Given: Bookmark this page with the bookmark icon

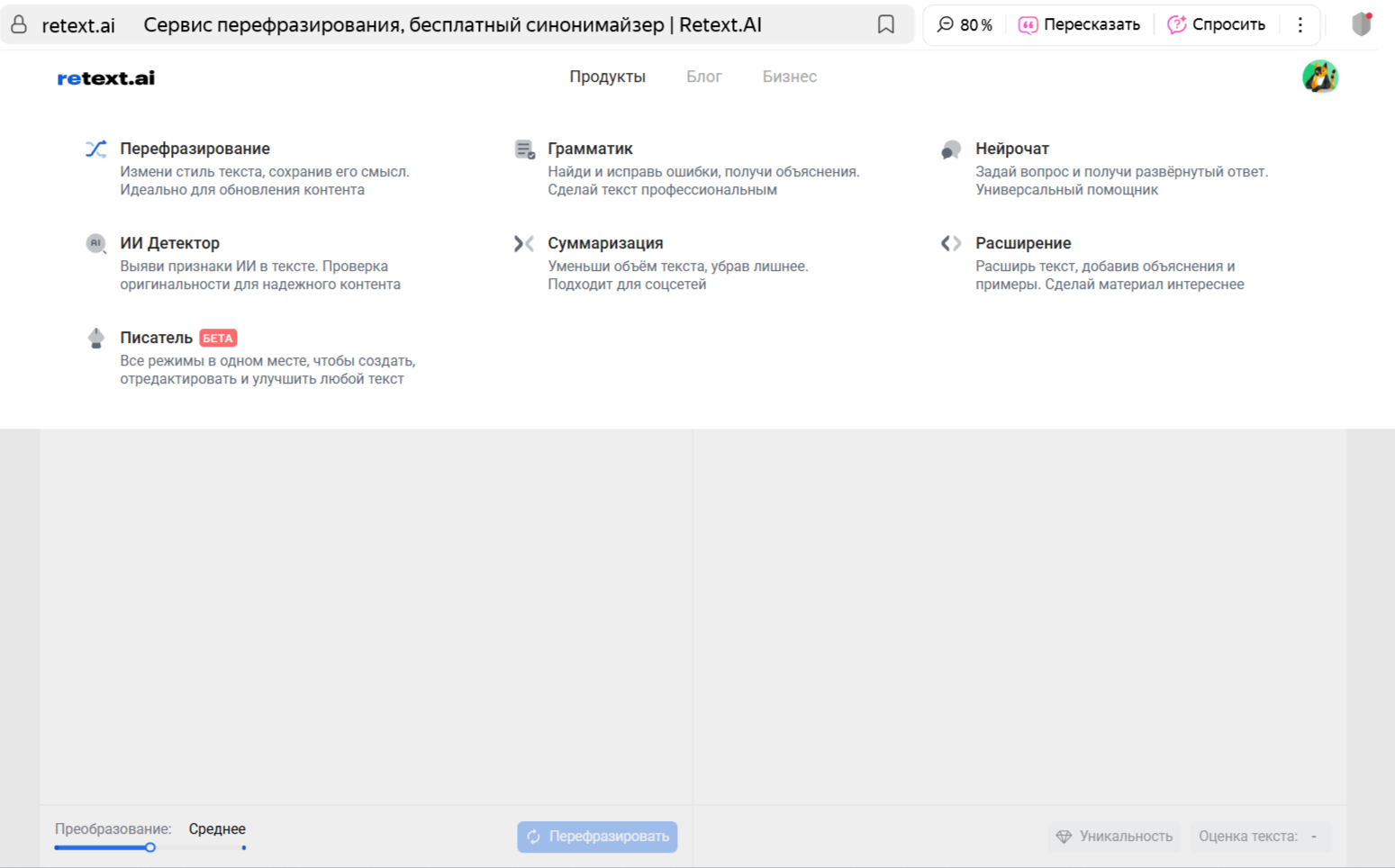Looking at the screenshot, I should coord(886,25).
